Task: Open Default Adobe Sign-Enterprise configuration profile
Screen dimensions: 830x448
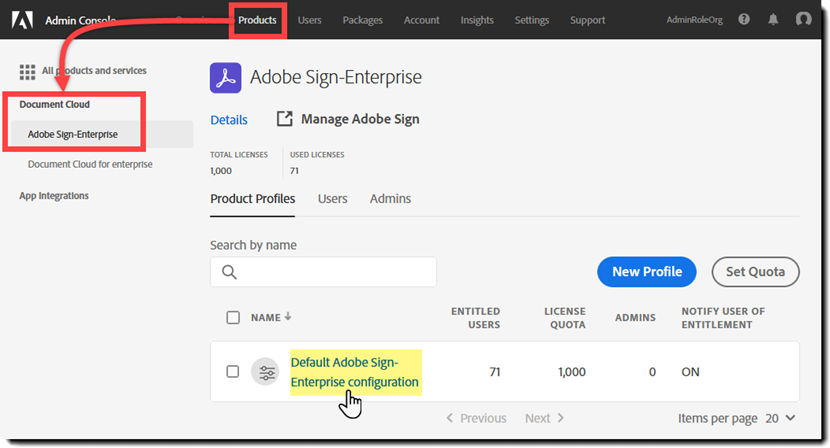Action: 355,372
